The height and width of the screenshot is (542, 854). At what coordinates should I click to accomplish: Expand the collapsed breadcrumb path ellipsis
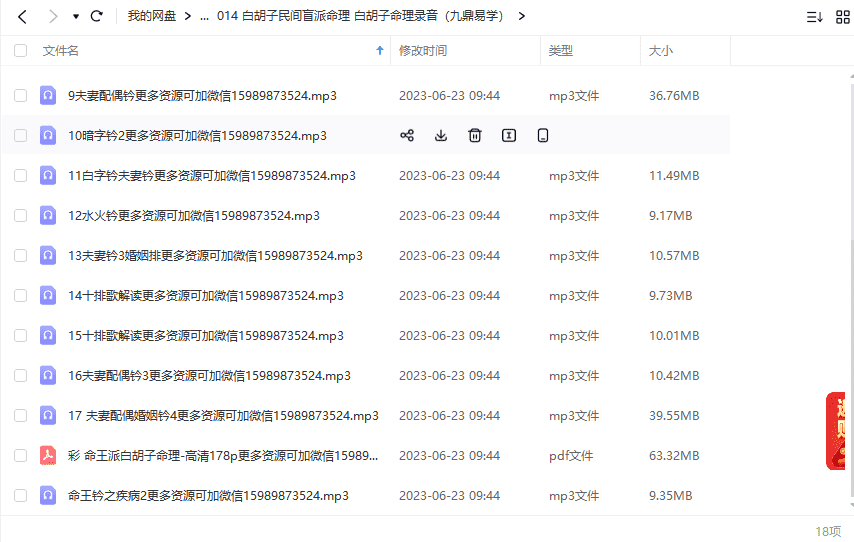coord(204,16)
